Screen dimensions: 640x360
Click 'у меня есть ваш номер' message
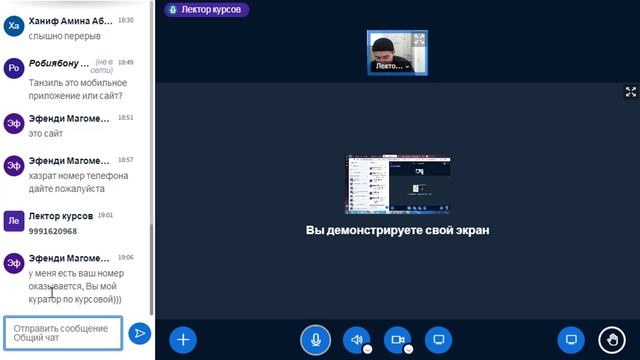pyautogui.click(x=76, y=286)
